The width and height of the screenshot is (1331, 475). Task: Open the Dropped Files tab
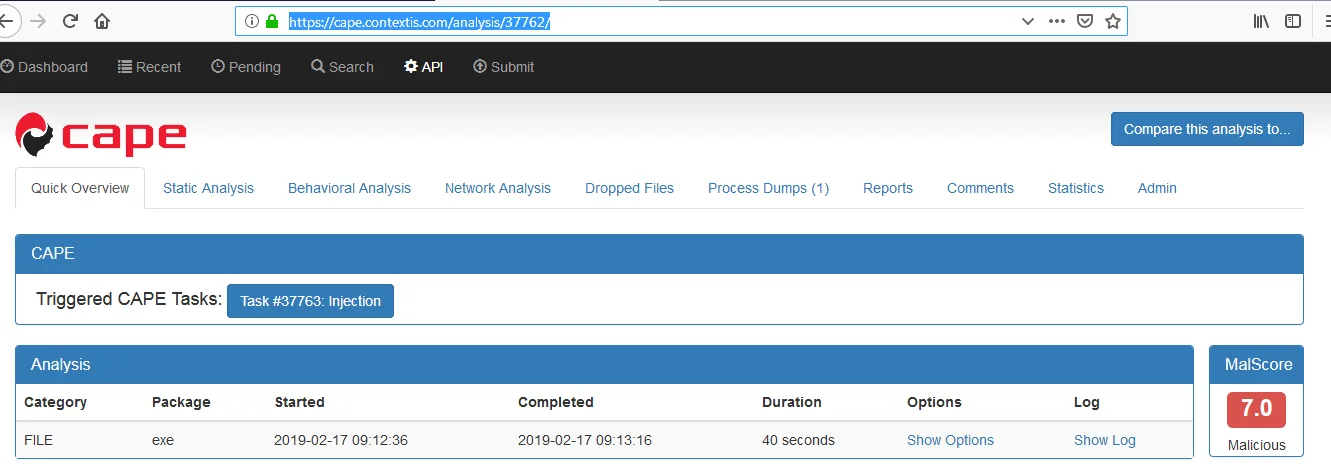click(x=629, y=188)
